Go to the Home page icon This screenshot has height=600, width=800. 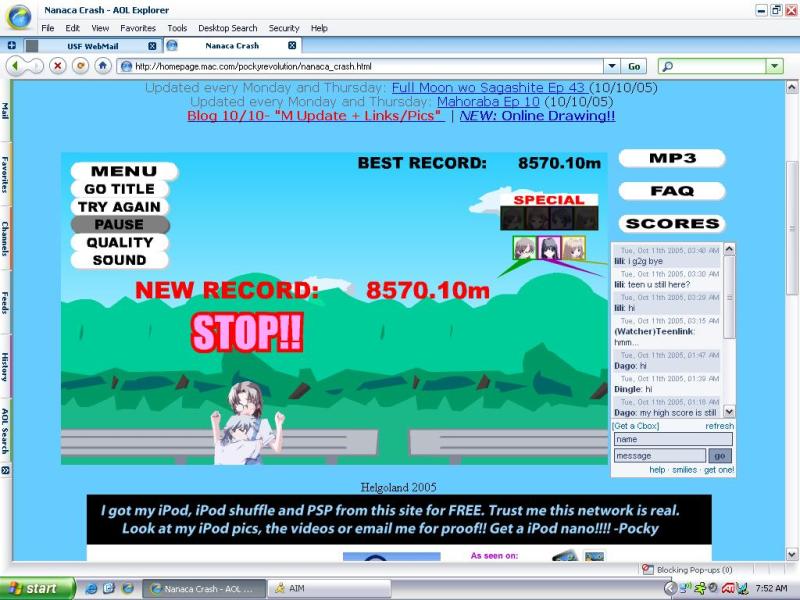pyautogui.click(x=103, y=66)
